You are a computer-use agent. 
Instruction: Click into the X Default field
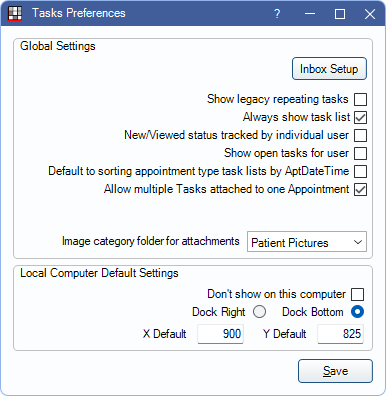point(220,334)
